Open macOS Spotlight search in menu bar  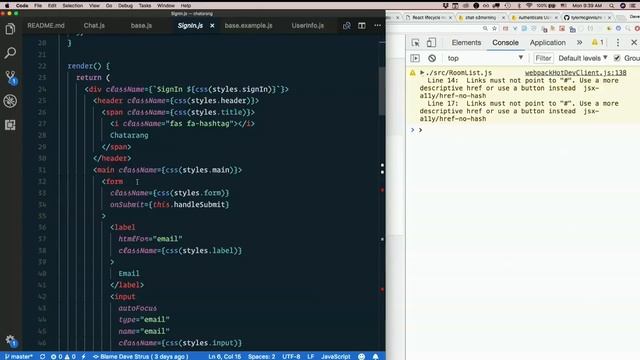611,5
